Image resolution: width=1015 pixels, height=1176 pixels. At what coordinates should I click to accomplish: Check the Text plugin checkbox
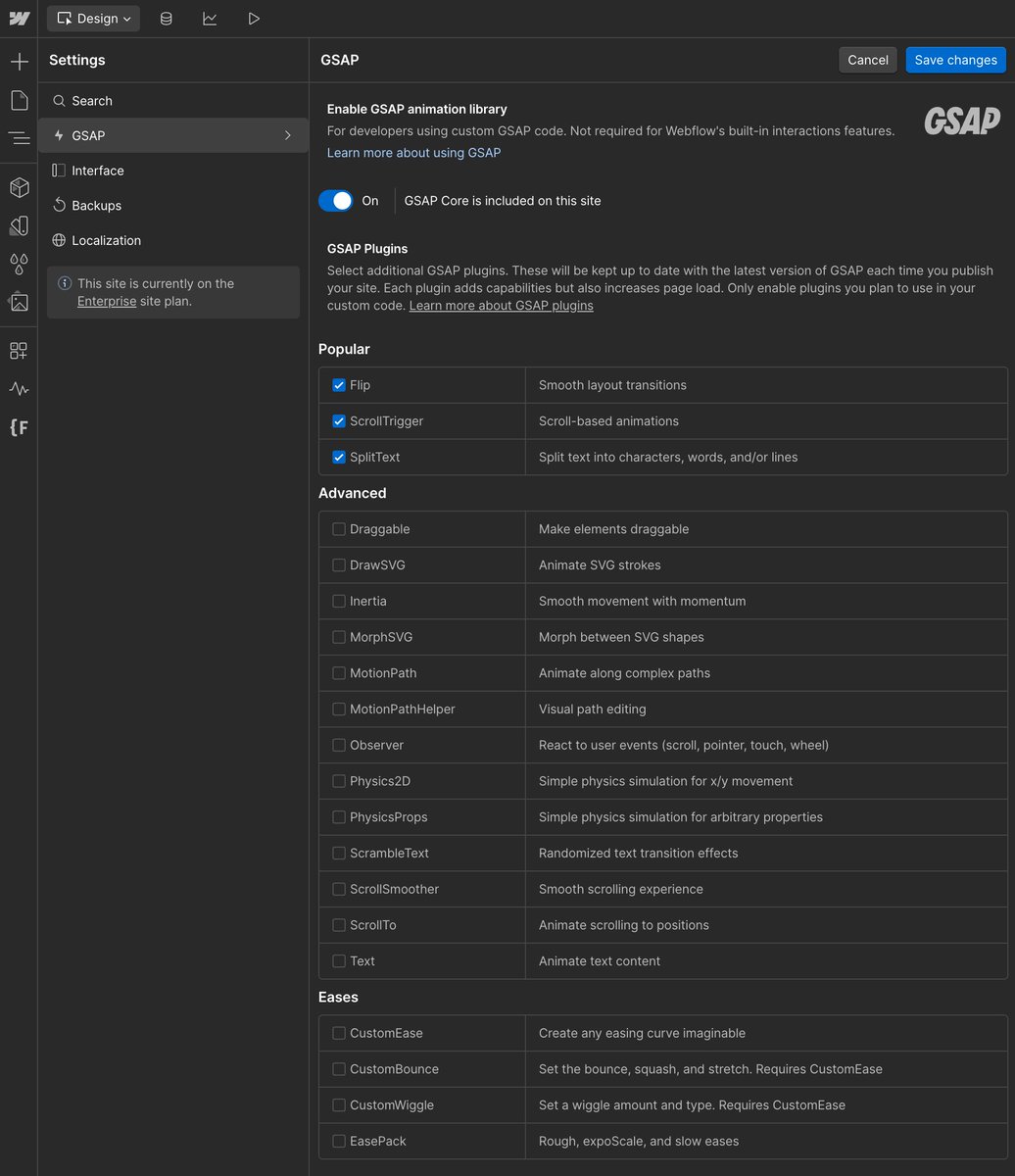339,961
